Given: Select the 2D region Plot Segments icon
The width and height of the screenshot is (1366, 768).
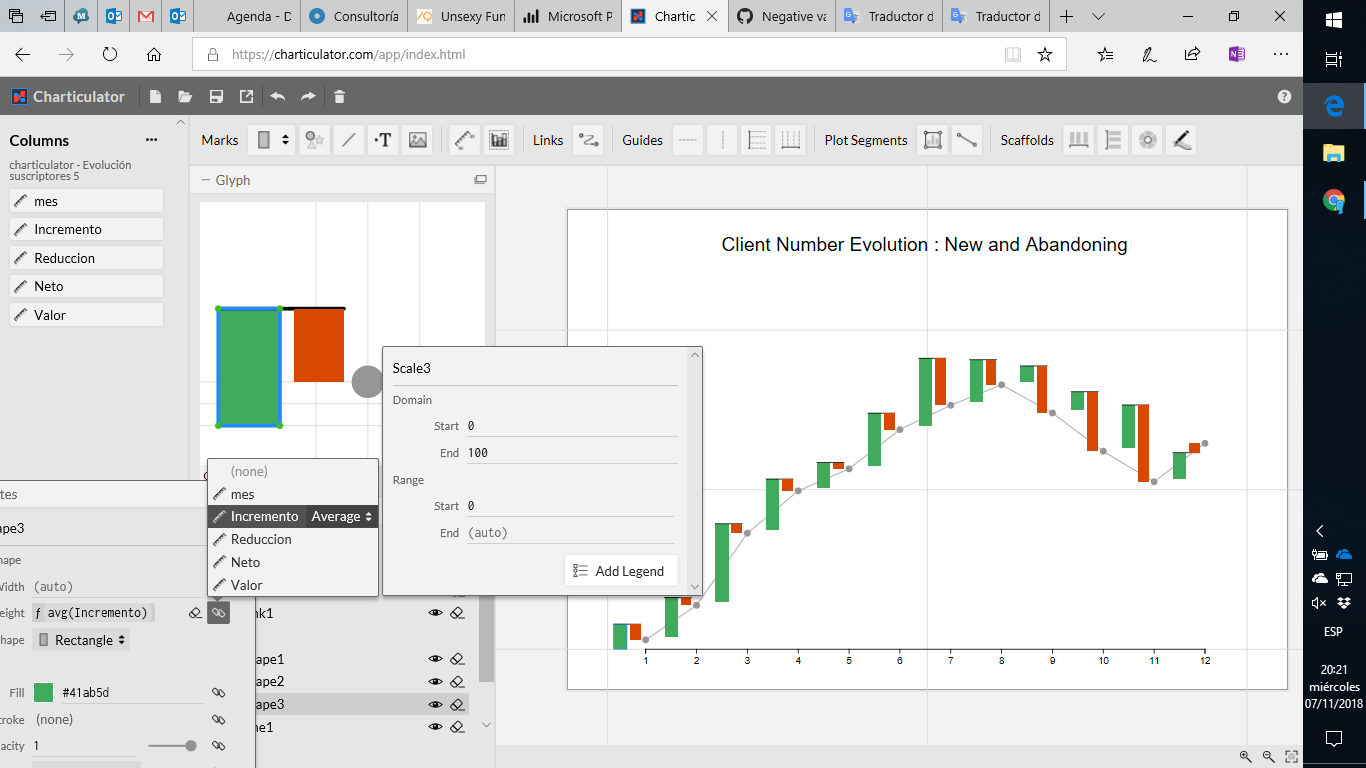Looking at the screenshot, I should click(932, 139).
